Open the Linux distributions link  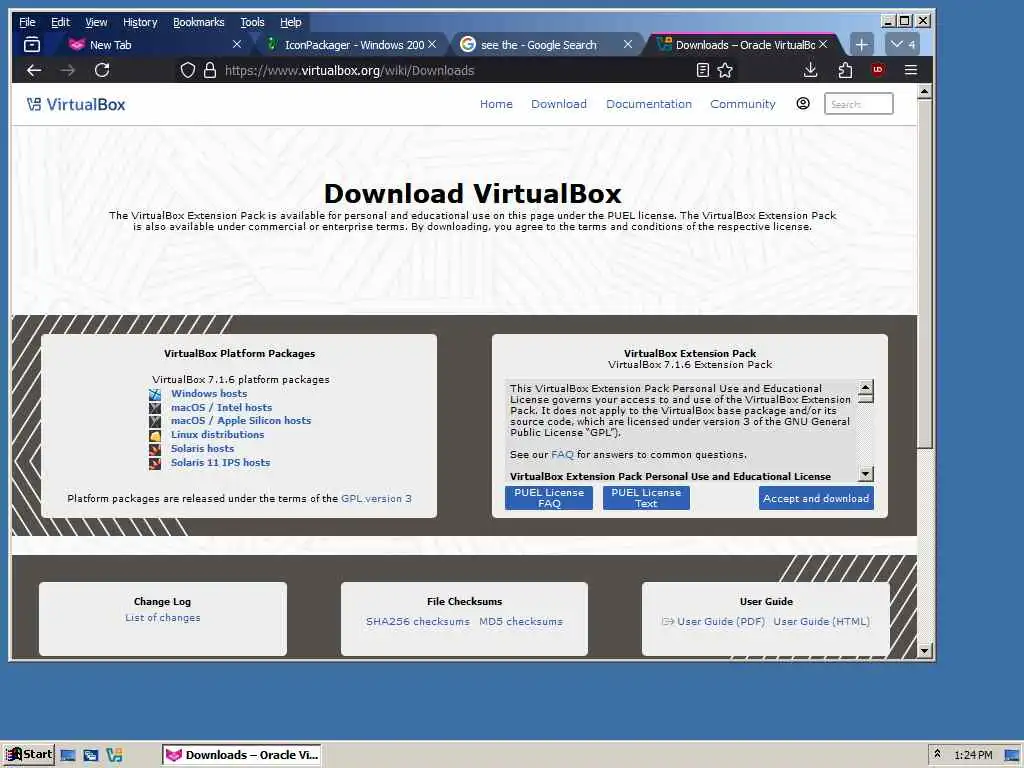217,435
